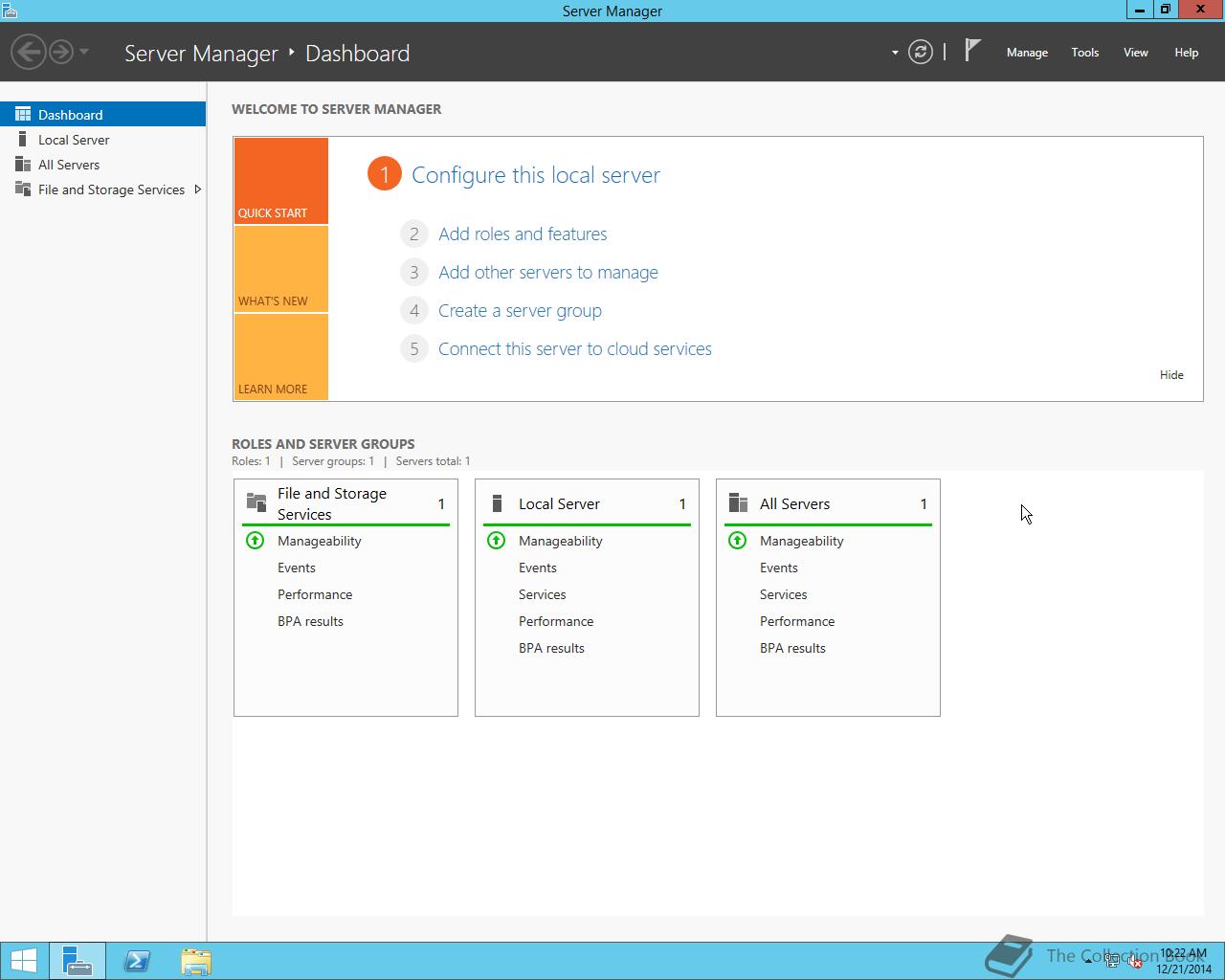Click Configure this local server link
Viewport: 1225px width, 980px height.
click(536, 175)
